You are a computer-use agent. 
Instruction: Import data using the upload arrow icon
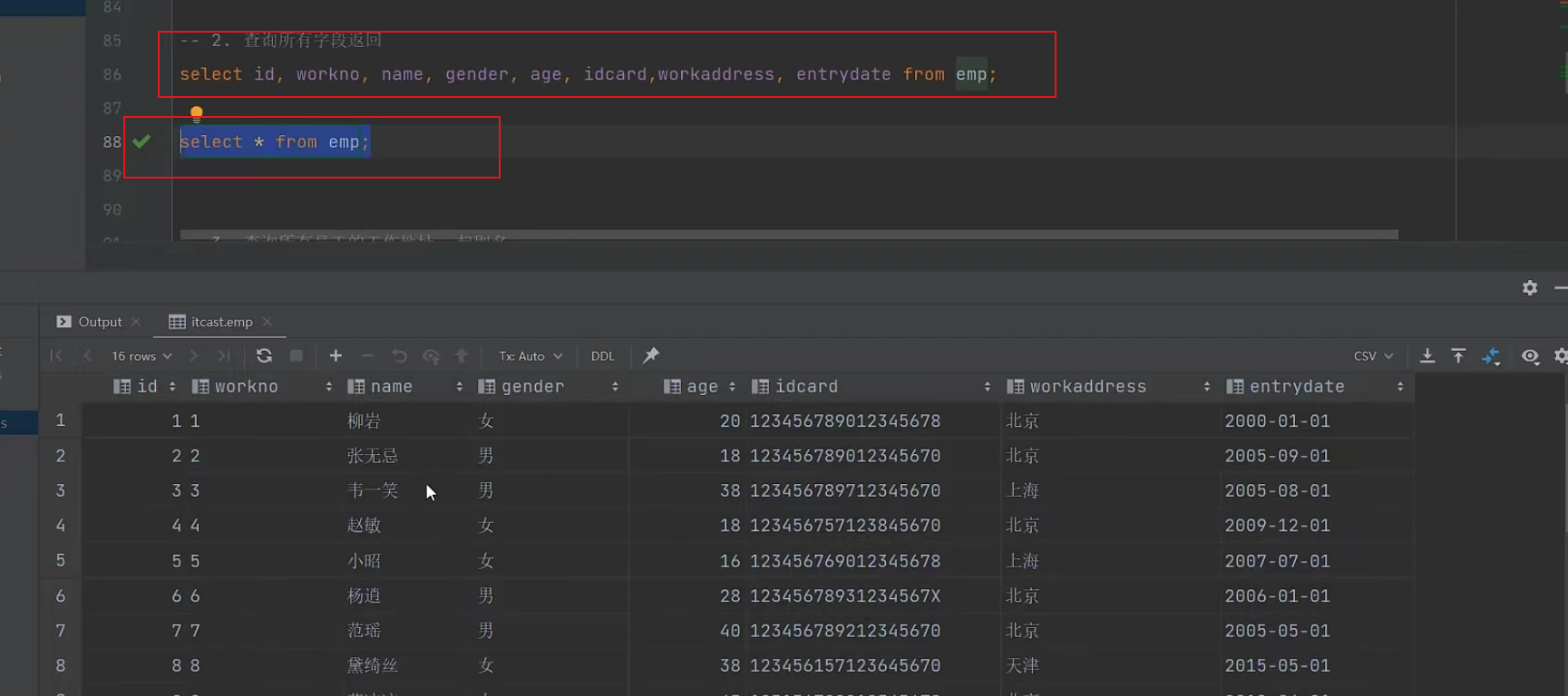1458,356
